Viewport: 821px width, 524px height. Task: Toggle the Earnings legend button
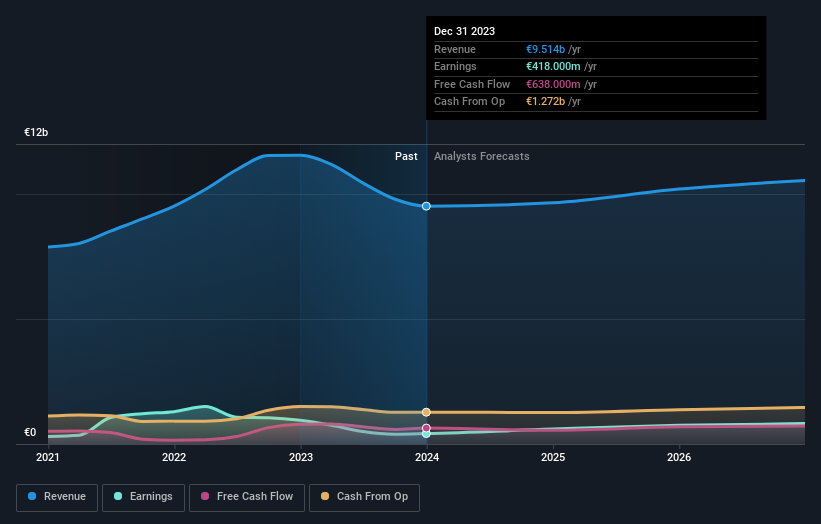[x=143, y=497]
